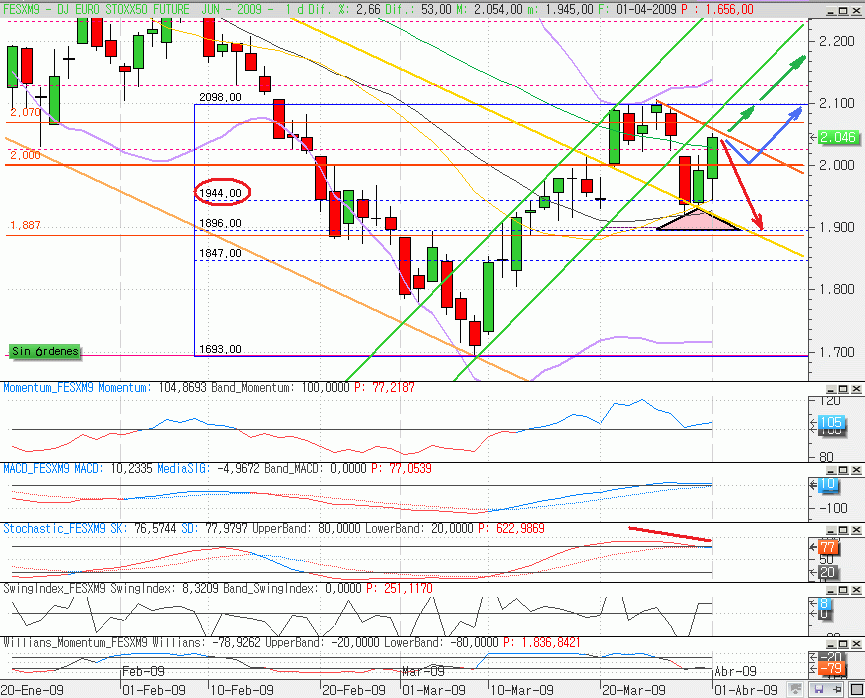Click the '20-Ene-09' date label
Viewport: 865px width, 698px height.
click(x=32, y=690)
